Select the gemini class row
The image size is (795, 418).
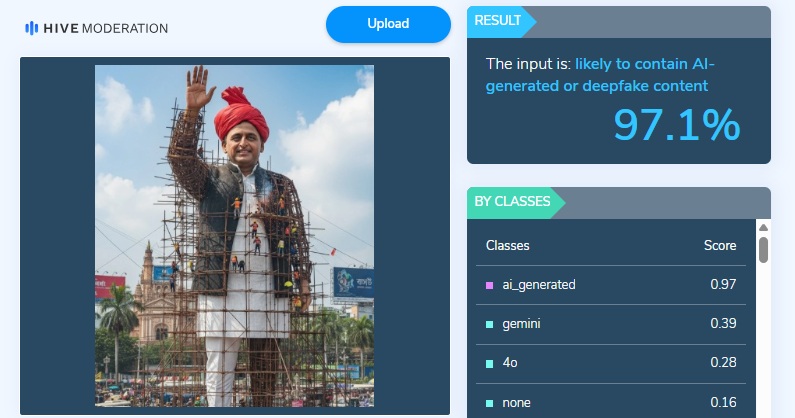tap(611, 324)
